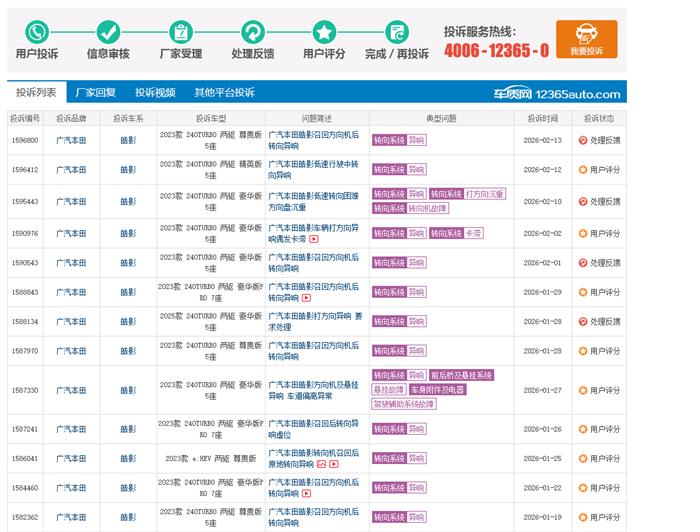Select the 其他平台投诉 tab
The width and height of the screenshot is (700, 532).
coord(224,92)
